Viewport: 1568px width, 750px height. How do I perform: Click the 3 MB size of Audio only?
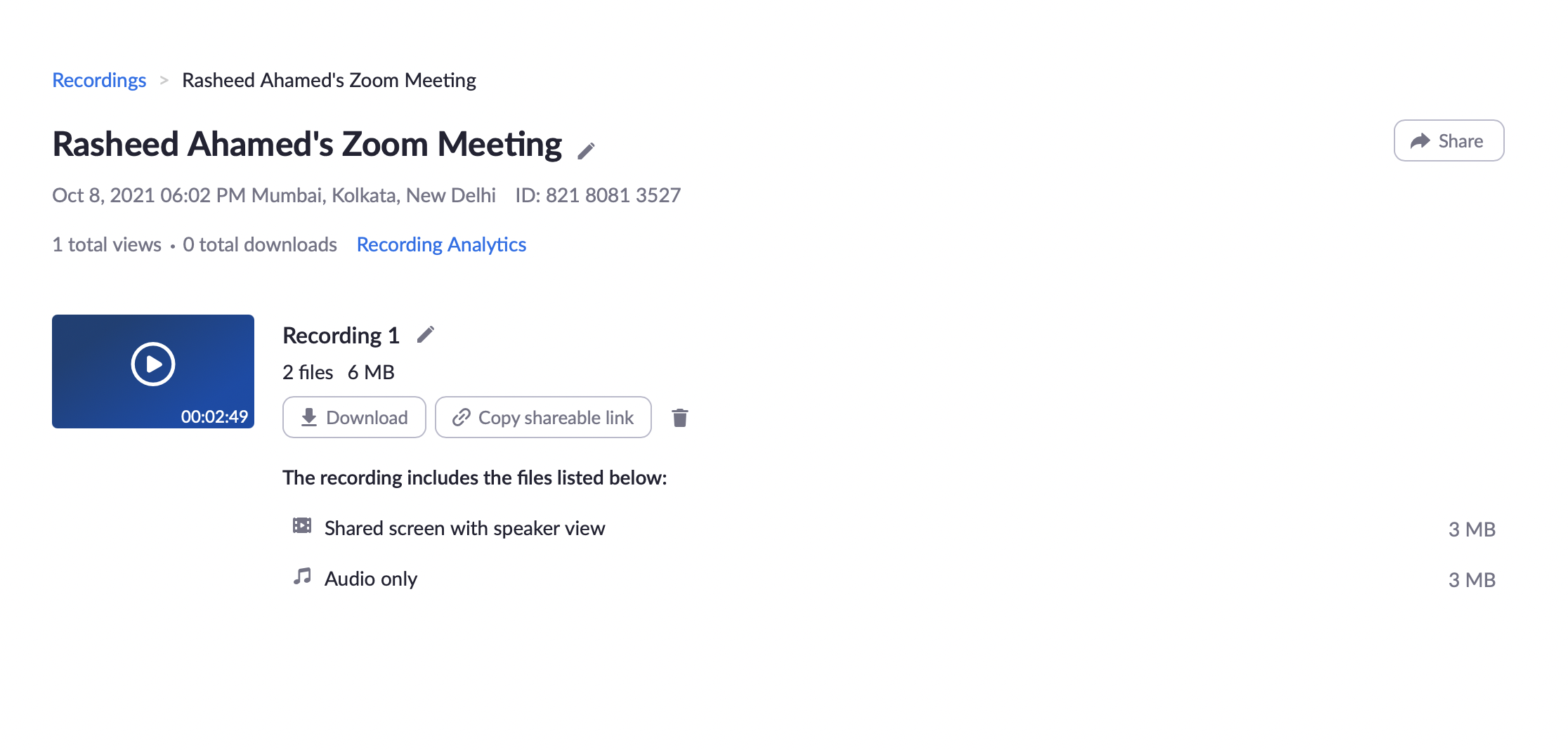[x=1472, y=579]
